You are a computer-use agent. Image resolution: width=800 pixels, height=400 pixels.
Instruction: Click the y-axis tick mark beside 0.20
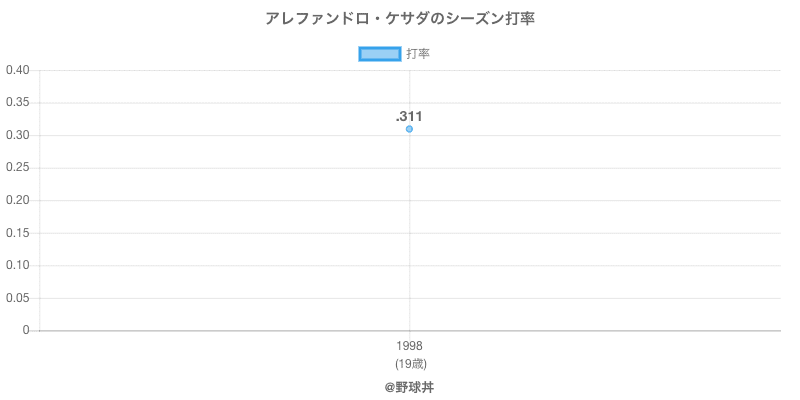click(36, 200)
